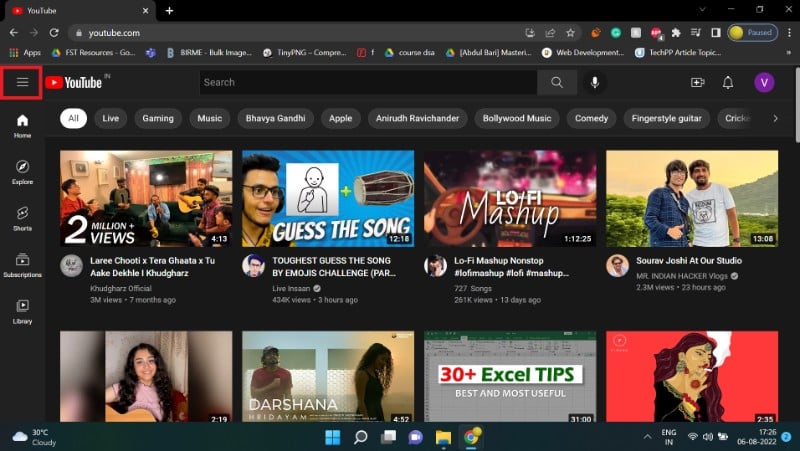Open the notifications bell

(728, 82)
